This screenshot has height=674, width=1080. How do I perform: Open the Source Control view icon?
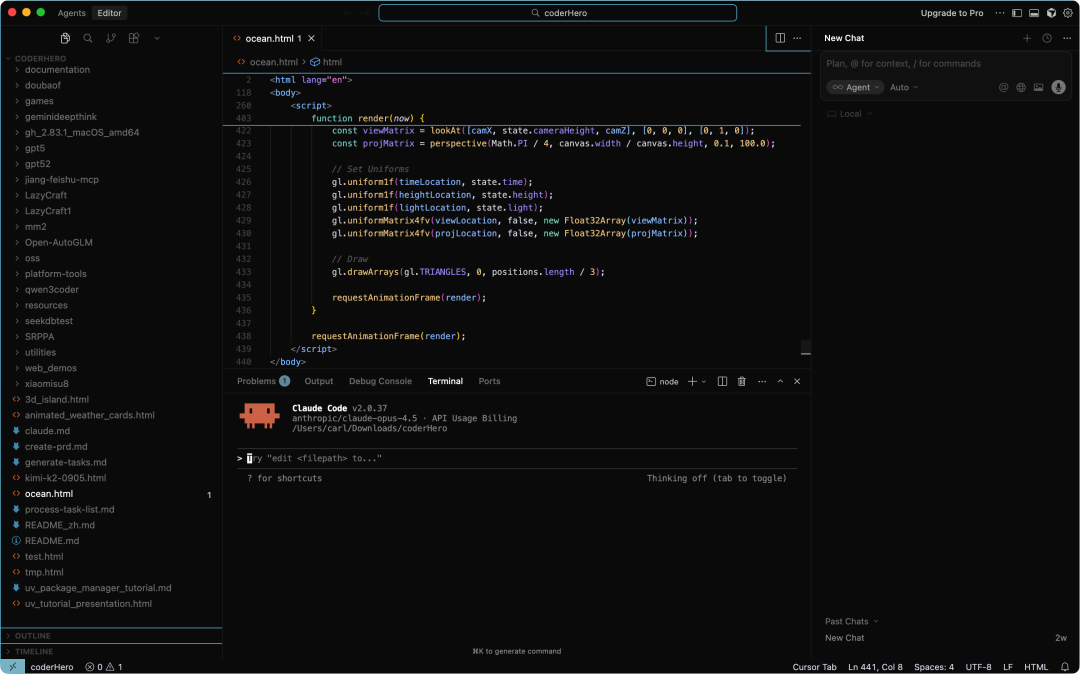110,38
